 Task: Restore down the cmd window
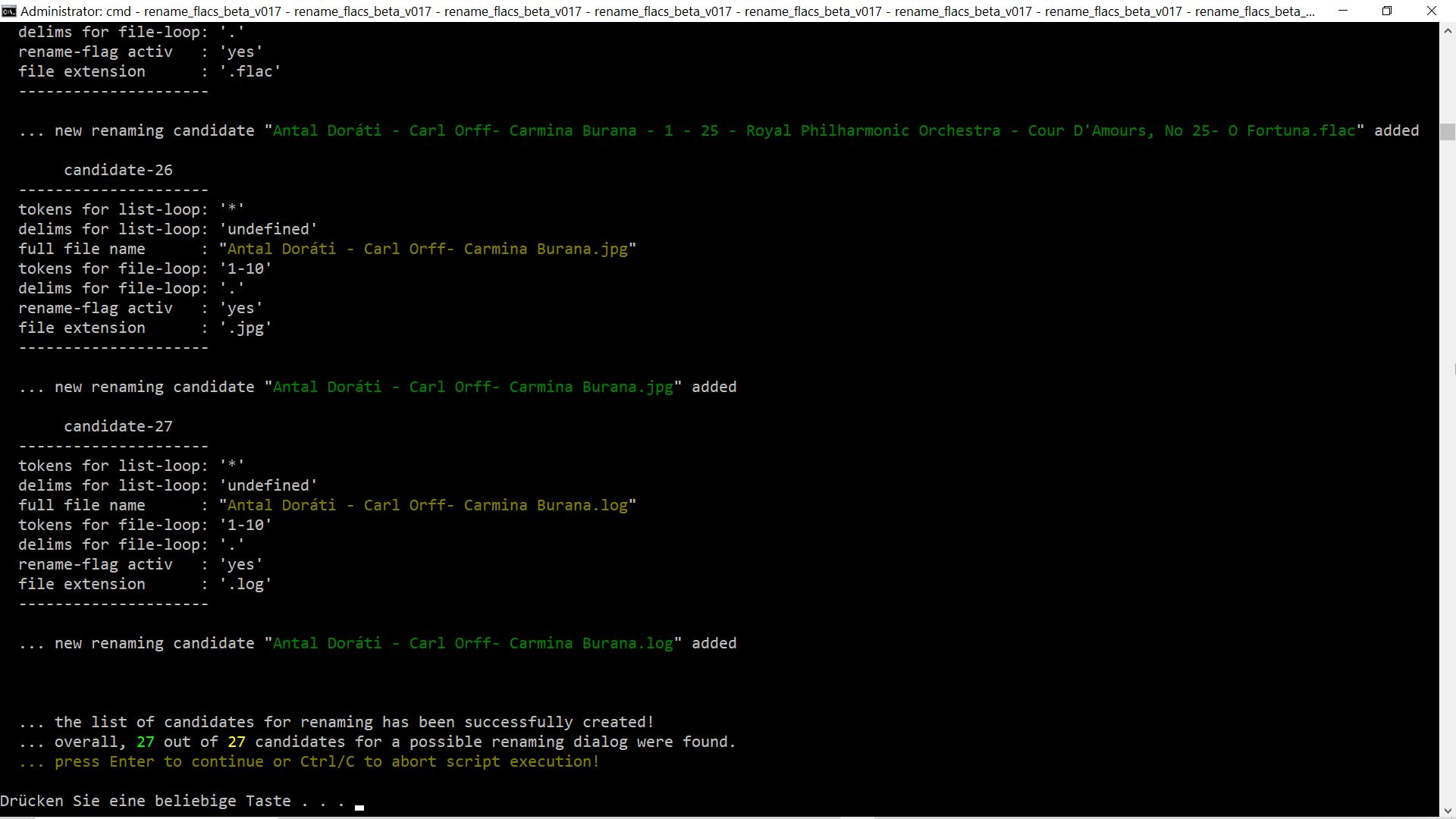coord(1387,11)
